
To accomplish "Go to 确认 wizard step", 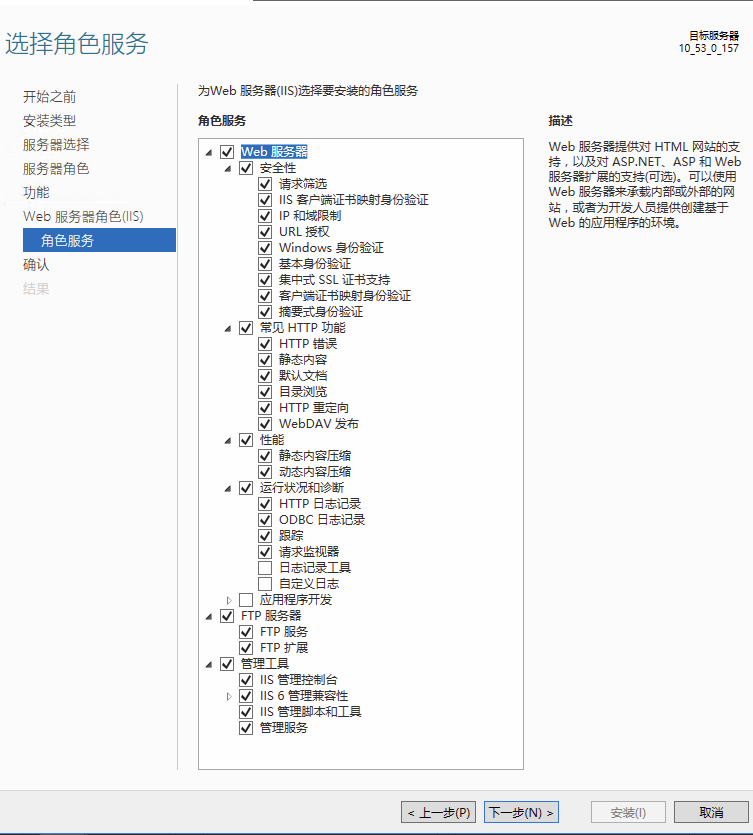I will click(x=36, y=265).
